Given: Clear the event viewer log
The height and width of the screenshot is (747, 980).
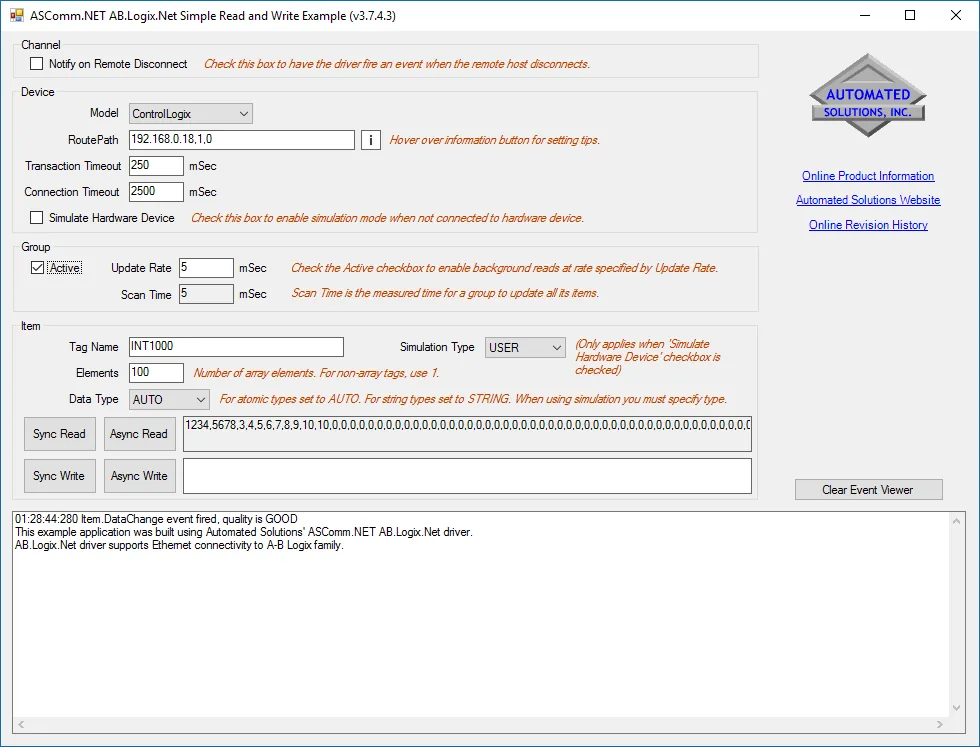Looking at the screenshot, I should click(x=868, y=489).
